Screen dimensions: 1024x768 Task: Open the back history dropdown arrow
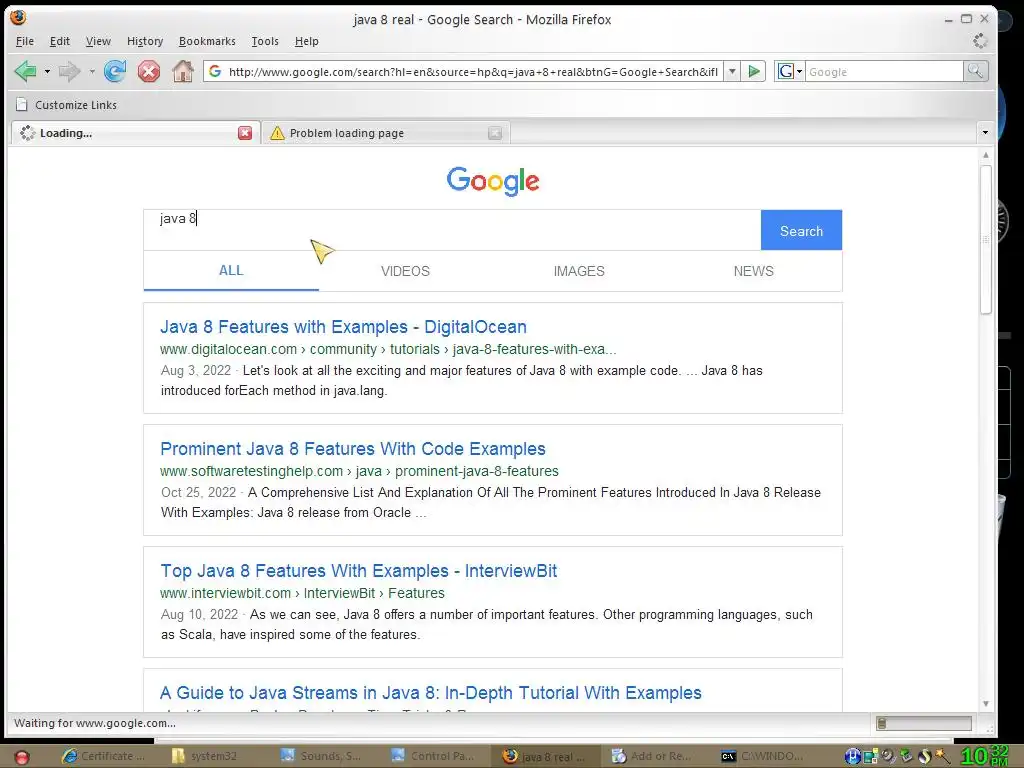pyautogui.click(x=47, y=71)
